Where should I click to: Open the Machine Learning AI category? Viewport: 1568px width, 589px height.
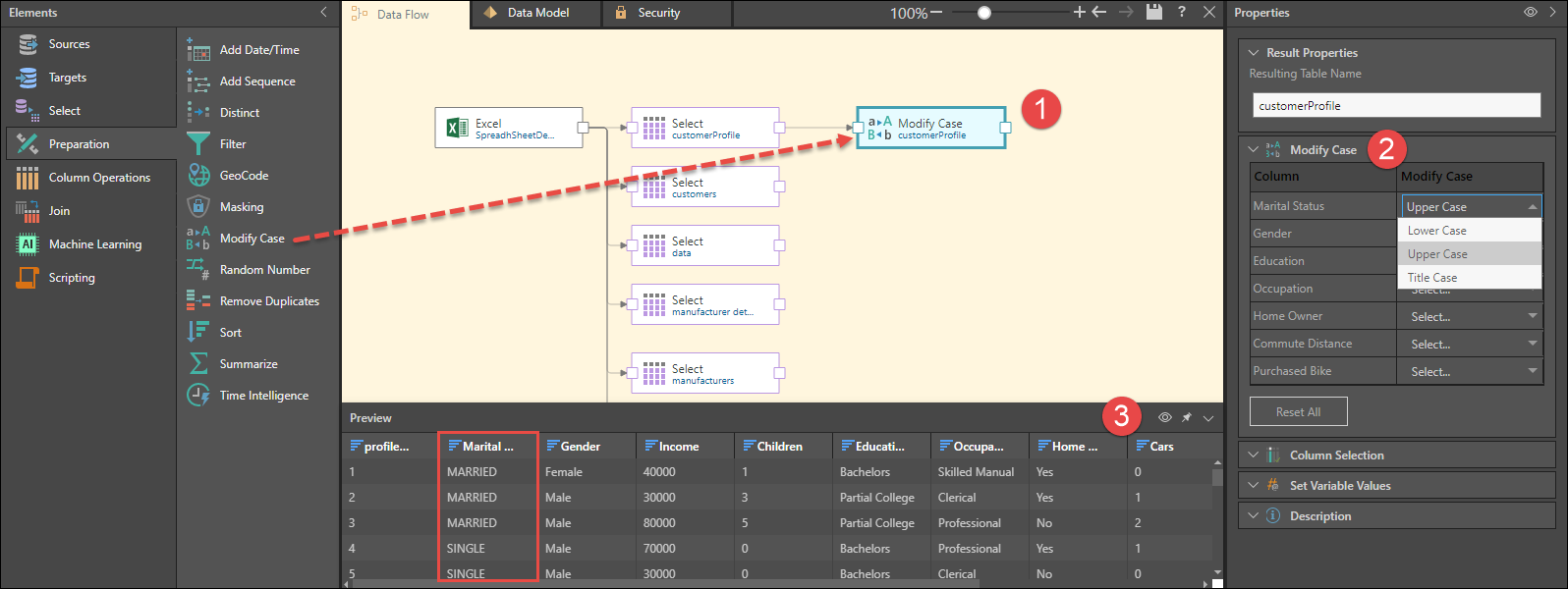[x=94, y=244]
